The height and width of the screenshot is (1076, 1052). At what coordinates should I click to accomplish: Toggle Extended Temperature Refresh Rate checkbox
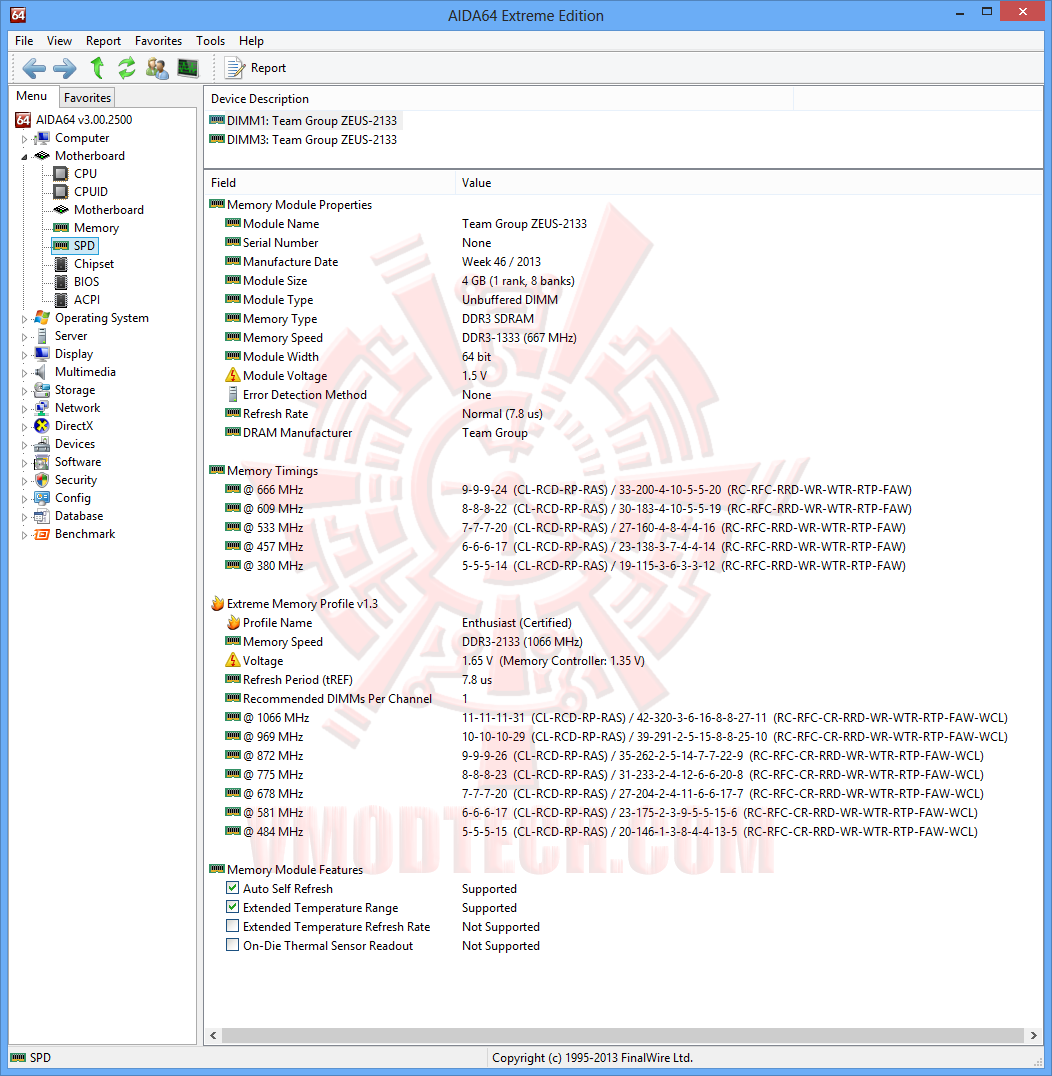pos(233,926)
